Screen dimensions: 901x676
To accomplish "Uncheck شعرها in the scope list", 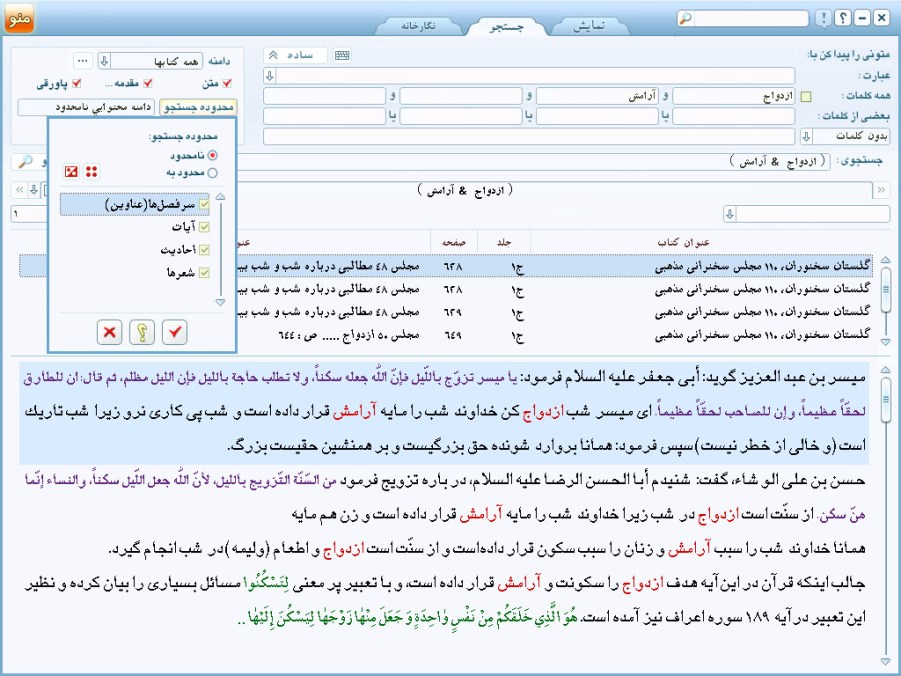I will click(204, 273).
